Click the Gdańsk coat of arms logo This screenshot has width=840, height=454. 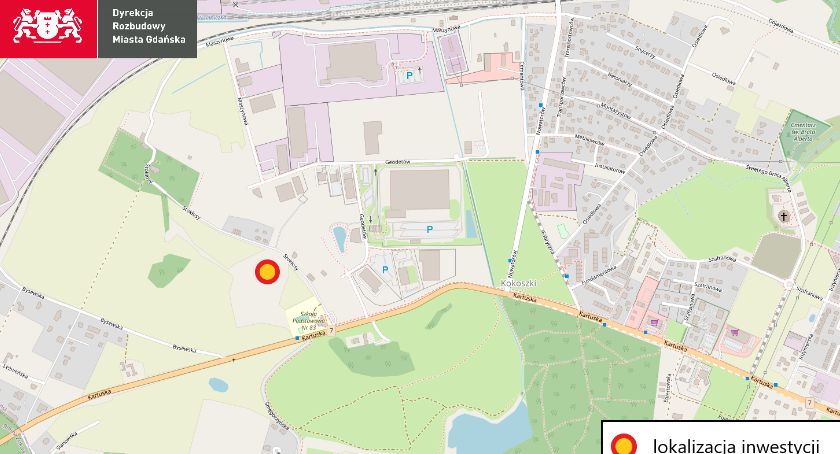48,26
